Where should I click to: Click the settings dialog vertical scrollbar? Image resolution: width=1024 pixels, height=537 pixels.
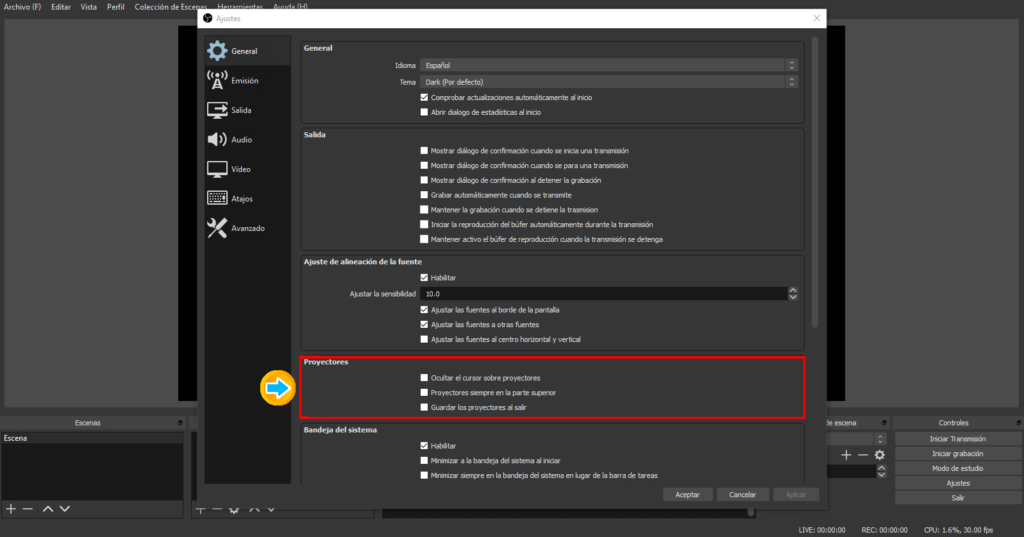tap(816, 180)
